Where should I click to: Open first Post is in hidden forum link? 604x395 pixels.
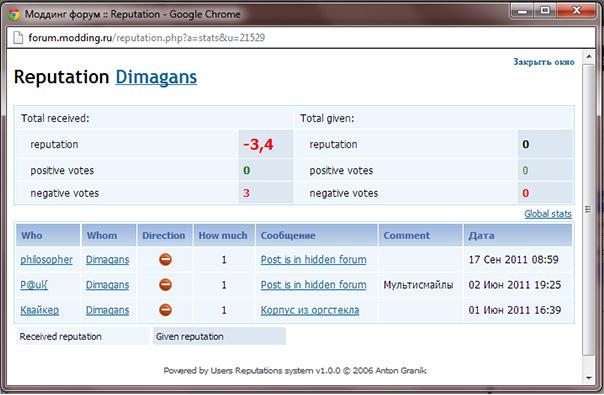click(x=314, y=260)
